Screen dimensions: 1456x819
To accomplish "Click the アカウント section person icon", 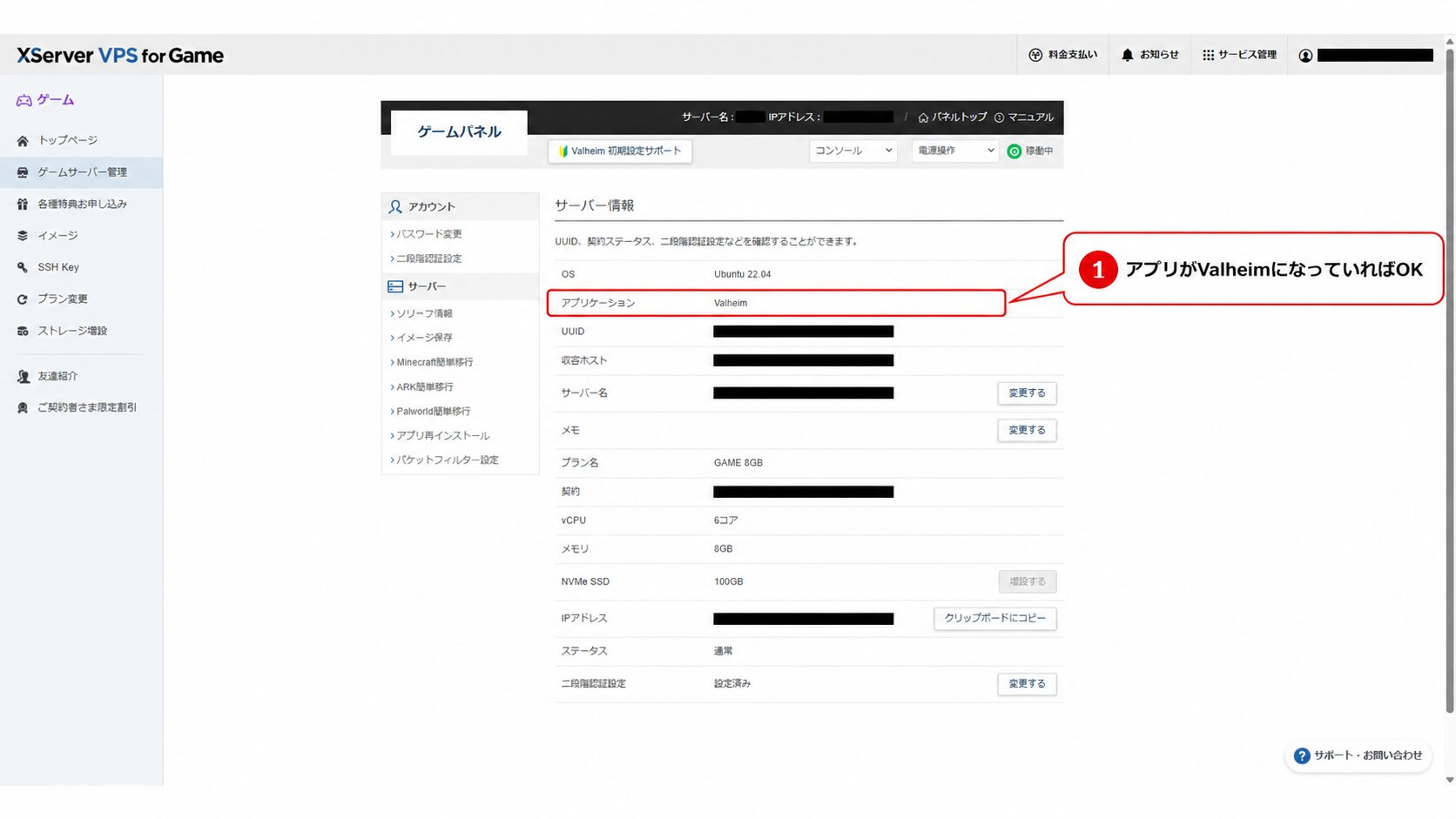I will pos(395,206).
